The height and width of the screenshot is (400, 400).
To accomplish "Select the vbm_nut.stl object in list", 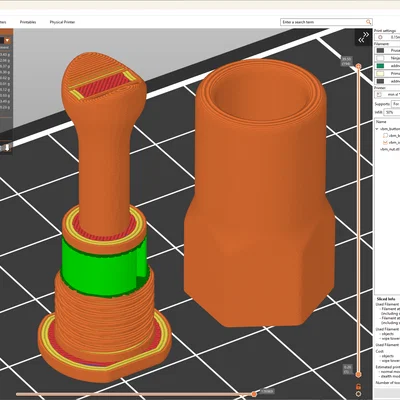I will click(389, 149).
